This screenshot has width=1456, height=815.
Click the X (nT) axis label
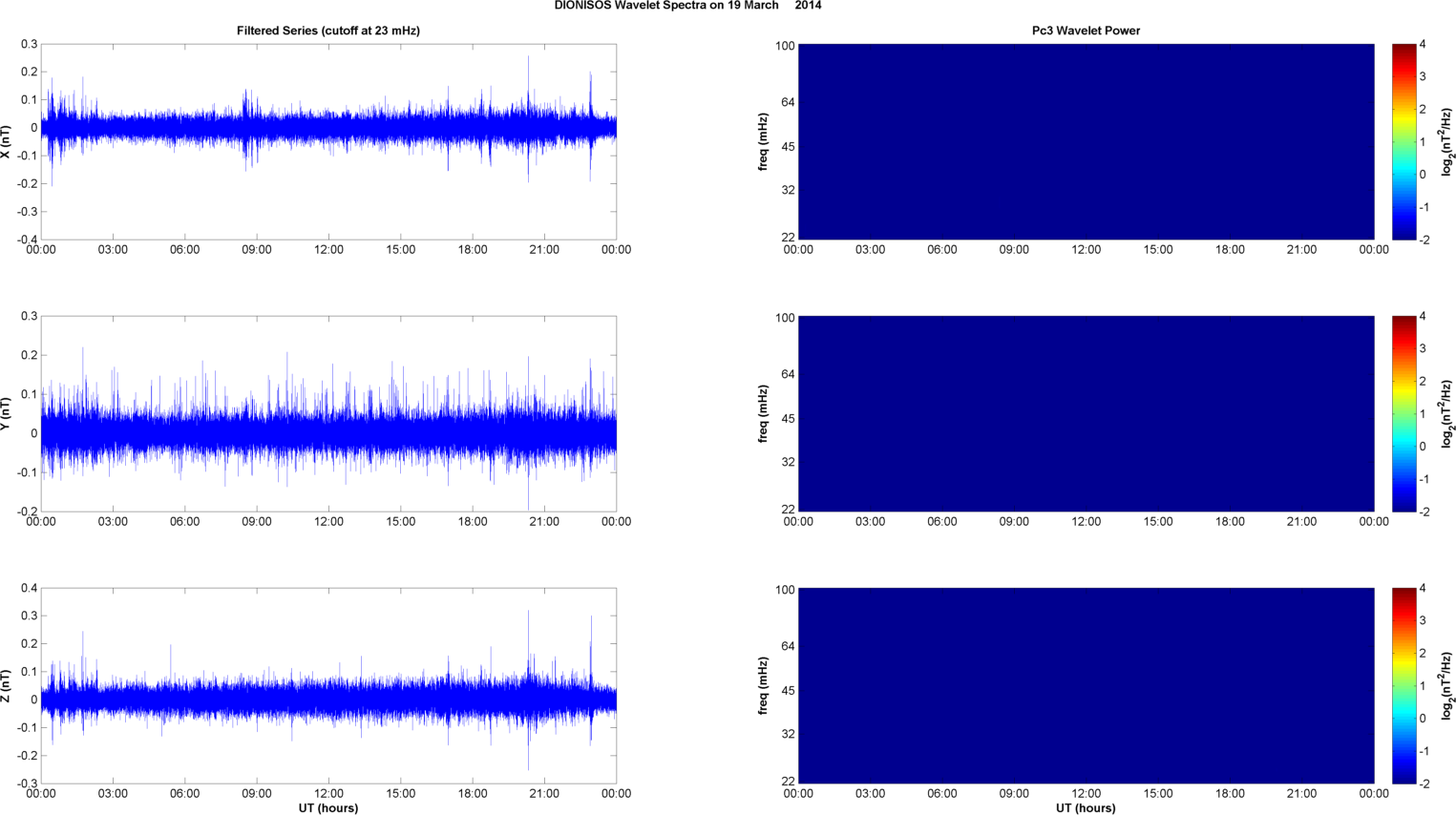click(7, 142)
